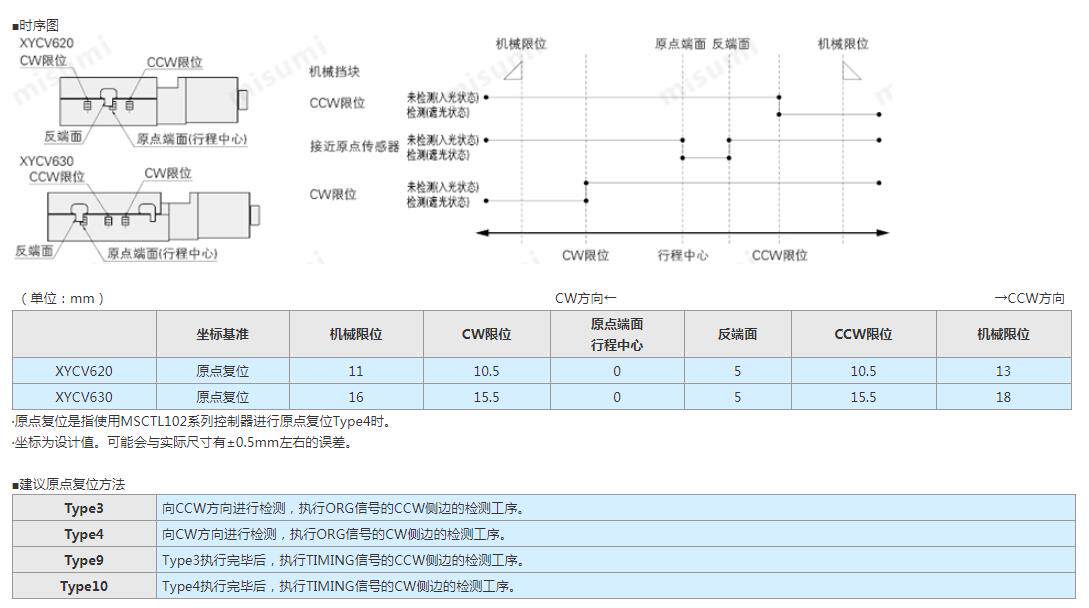
Task: Select the Type10 row label
Action: pyautogui.click(x=84, y=586)
